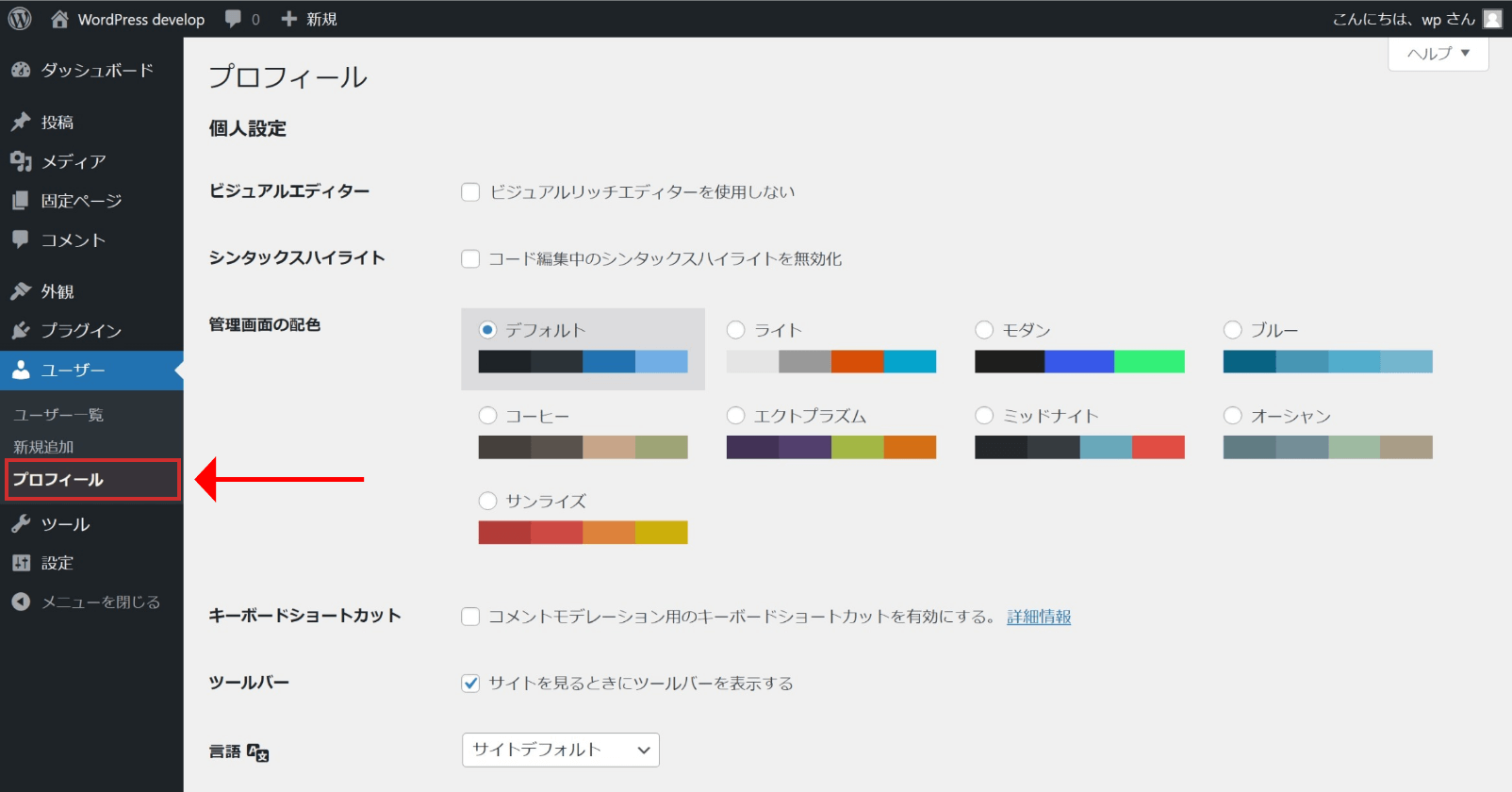Click the 個人設定 section heading
The width and height of the screenshot is (1512, 792).
pyautogui.click(x=248, y=128)
